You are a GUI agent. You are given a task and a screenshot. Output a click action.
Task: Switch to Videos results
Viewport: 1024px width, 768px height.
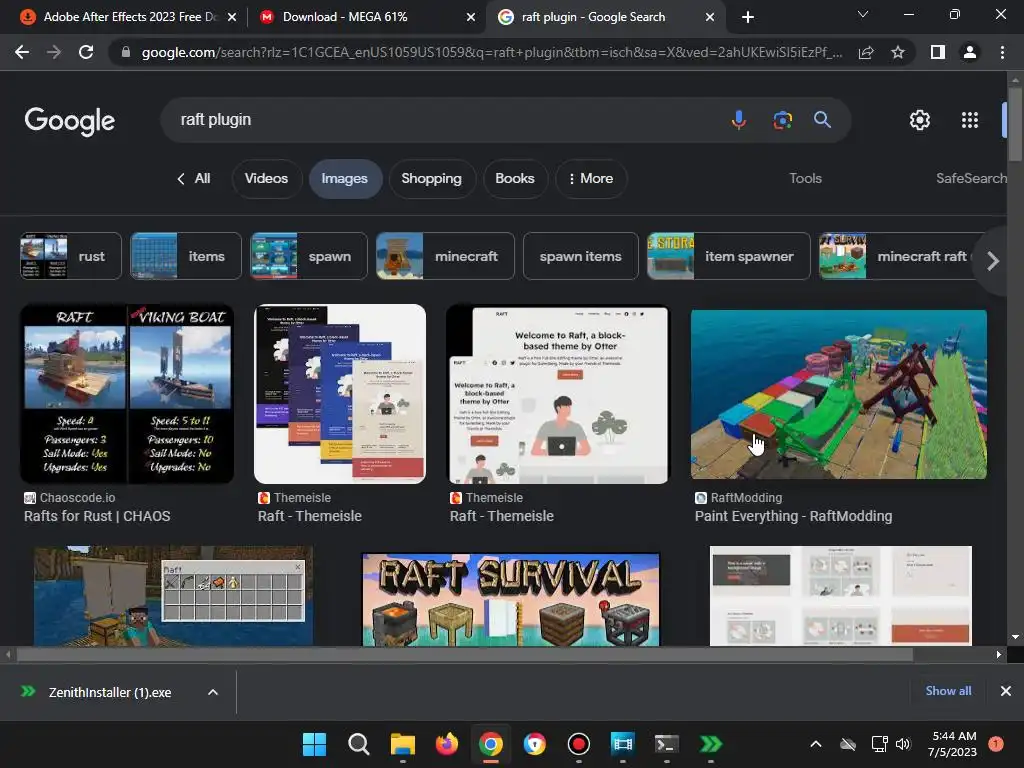(266, 179)
